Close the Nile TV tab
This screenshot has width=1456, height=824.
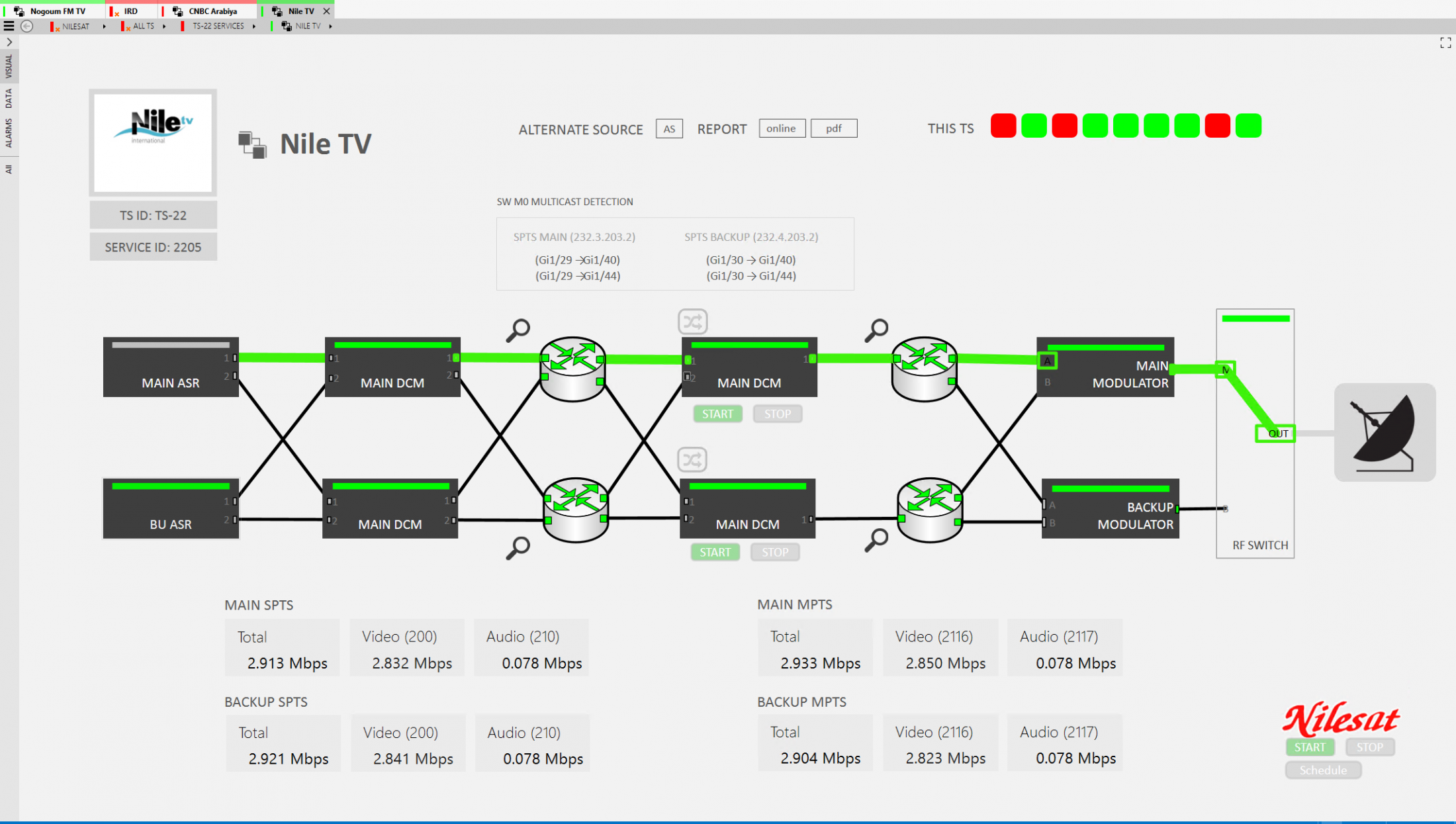pyautogui.click(x=326, y=11)
